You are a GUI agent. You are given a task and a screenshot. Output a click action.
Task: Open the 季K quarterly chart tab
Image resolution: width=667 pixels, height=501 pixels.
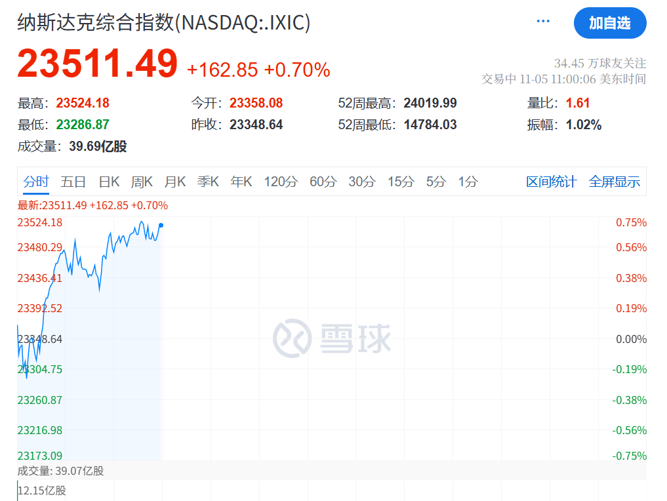[208, 181]
